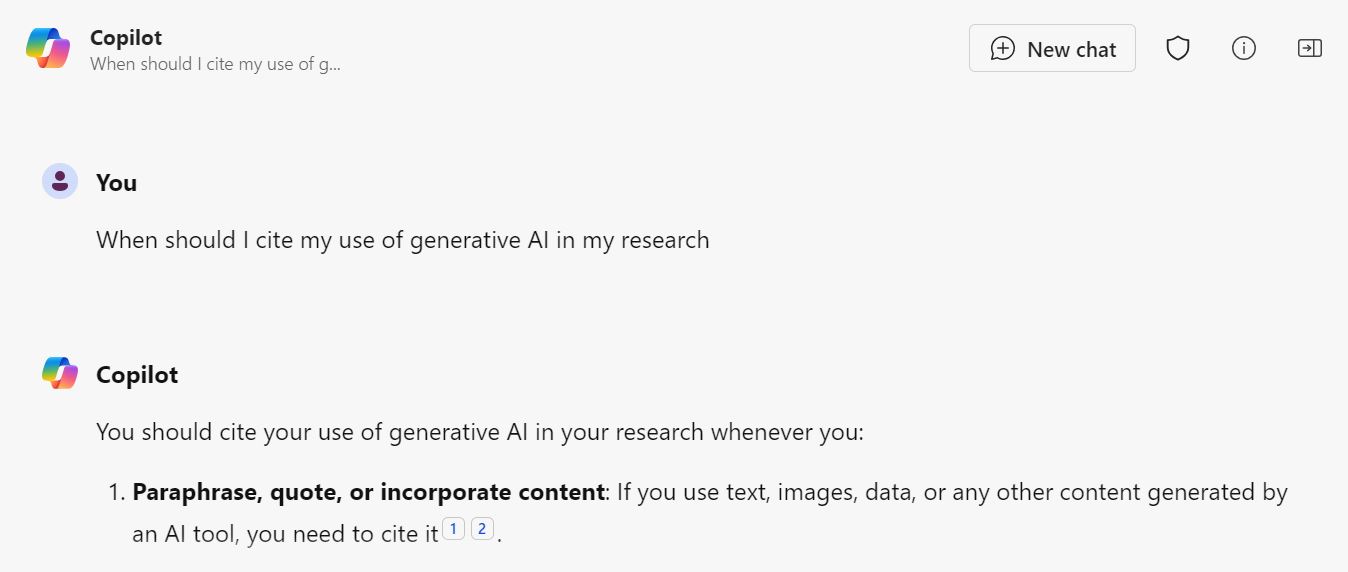Image resolution: width=1348 pixels, height=572 pixels.
Task: Click the user avatar beside You
Action: pyautogui.click(x=60, y=182)
